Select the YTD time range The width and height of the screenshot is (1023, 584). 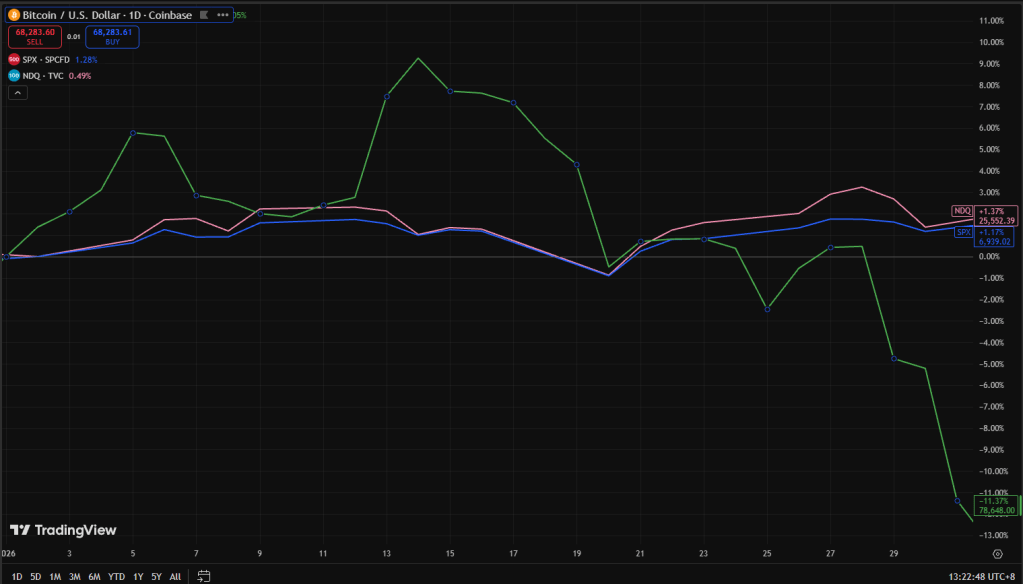[116, 576]
